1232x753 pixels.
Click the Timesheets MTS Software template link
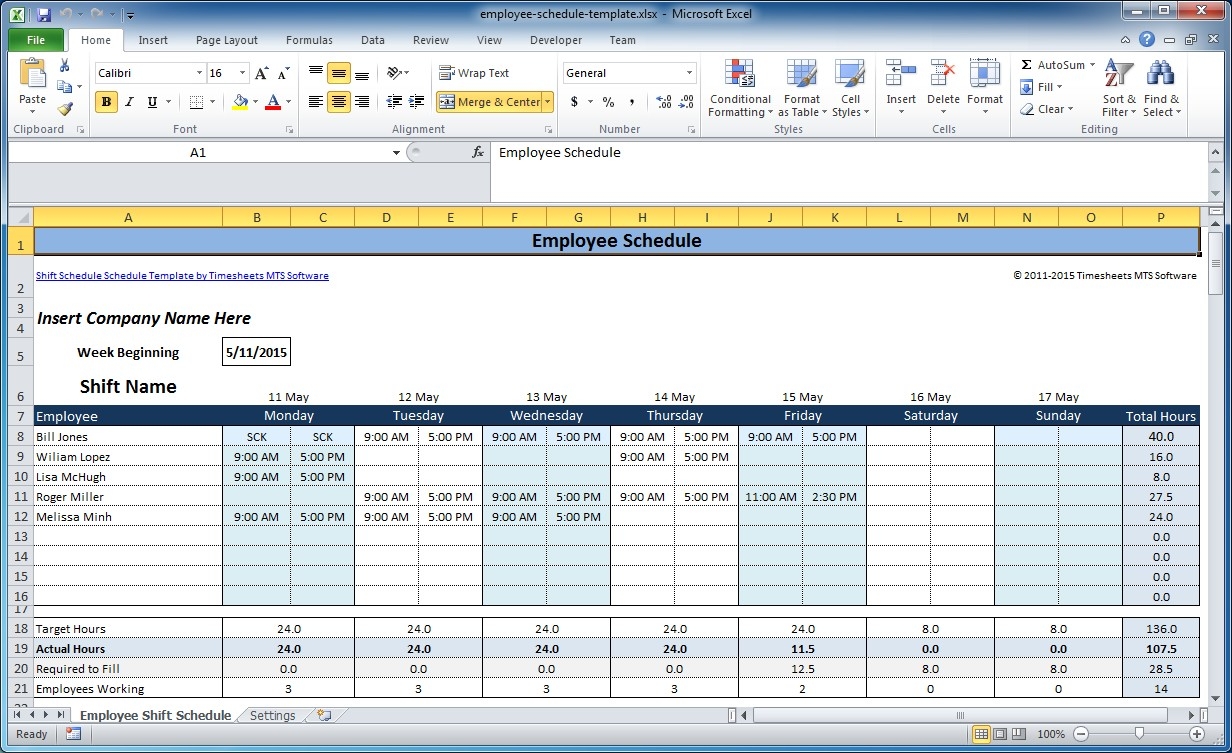point(181,275)
